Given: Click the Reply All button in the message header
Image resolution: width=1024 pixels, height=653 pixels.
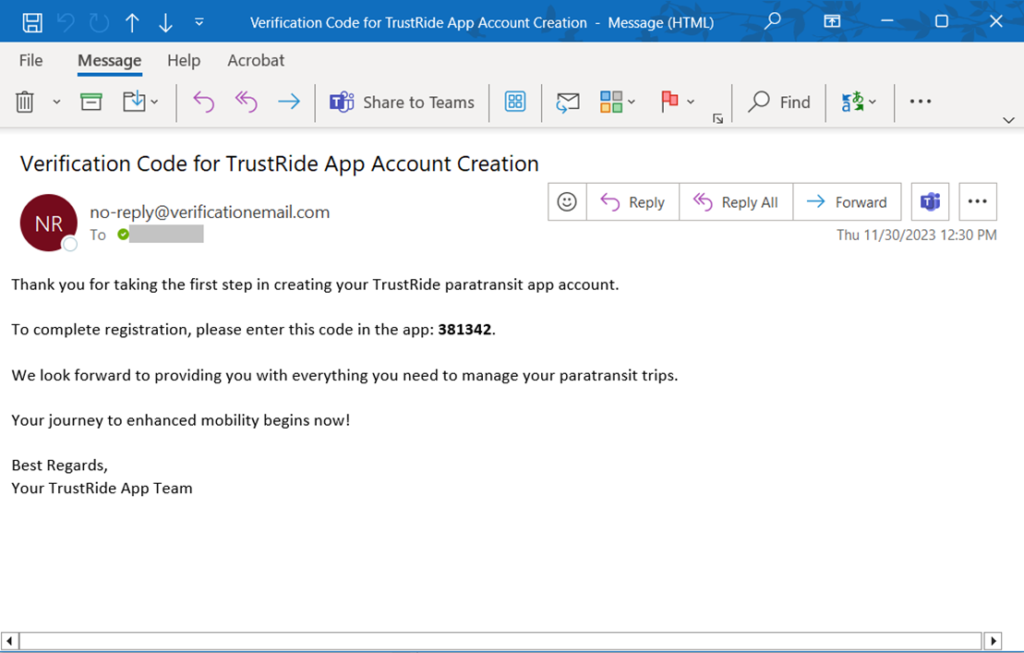Looking at the screenshot, I should click(x=736, y=202).
